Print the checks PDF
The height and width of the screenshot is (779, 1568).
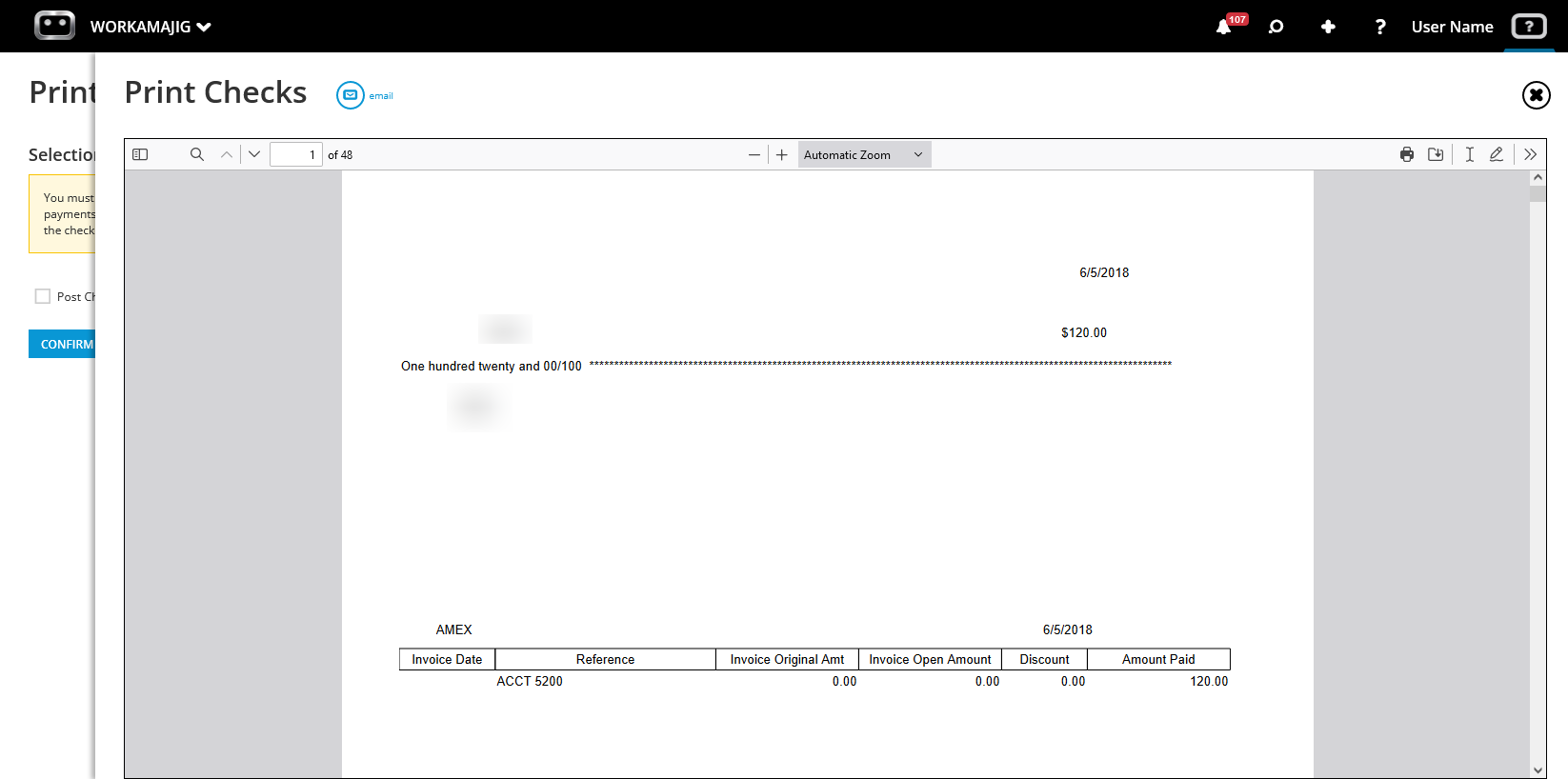tap(1407, 154)
